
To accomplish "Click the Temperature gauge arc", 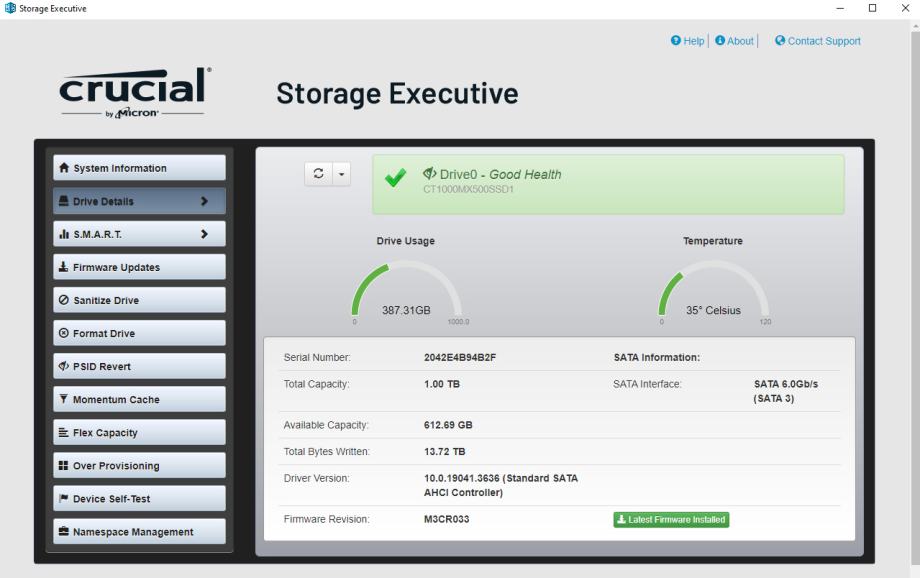I will (x=713, y=289).
